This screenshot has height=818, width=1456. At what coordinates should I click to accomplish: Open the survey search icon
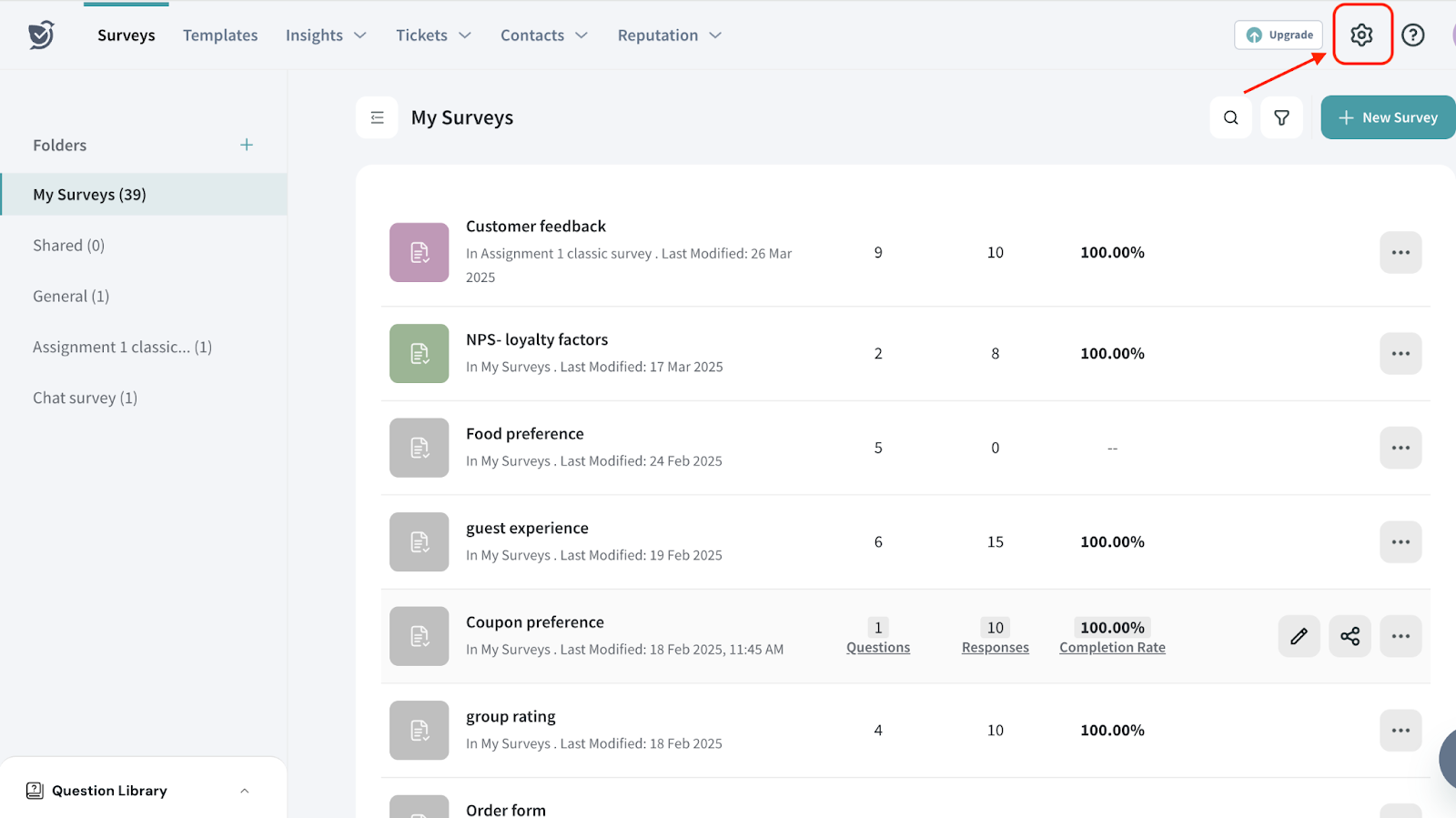1230,117
